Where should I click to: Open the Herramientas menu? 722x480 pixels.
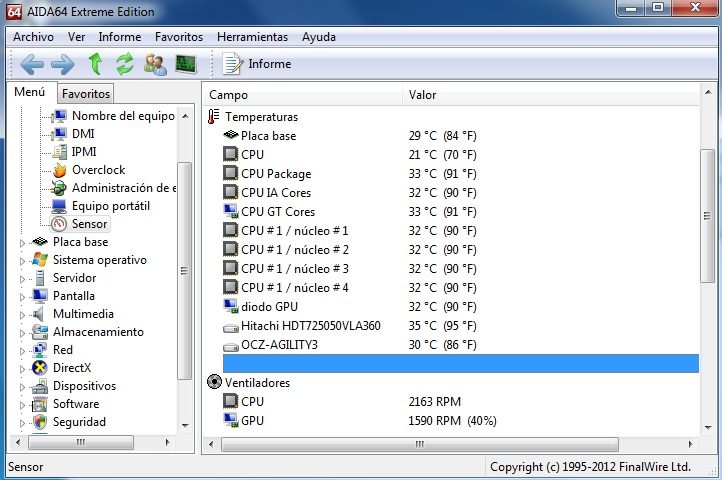252,37
